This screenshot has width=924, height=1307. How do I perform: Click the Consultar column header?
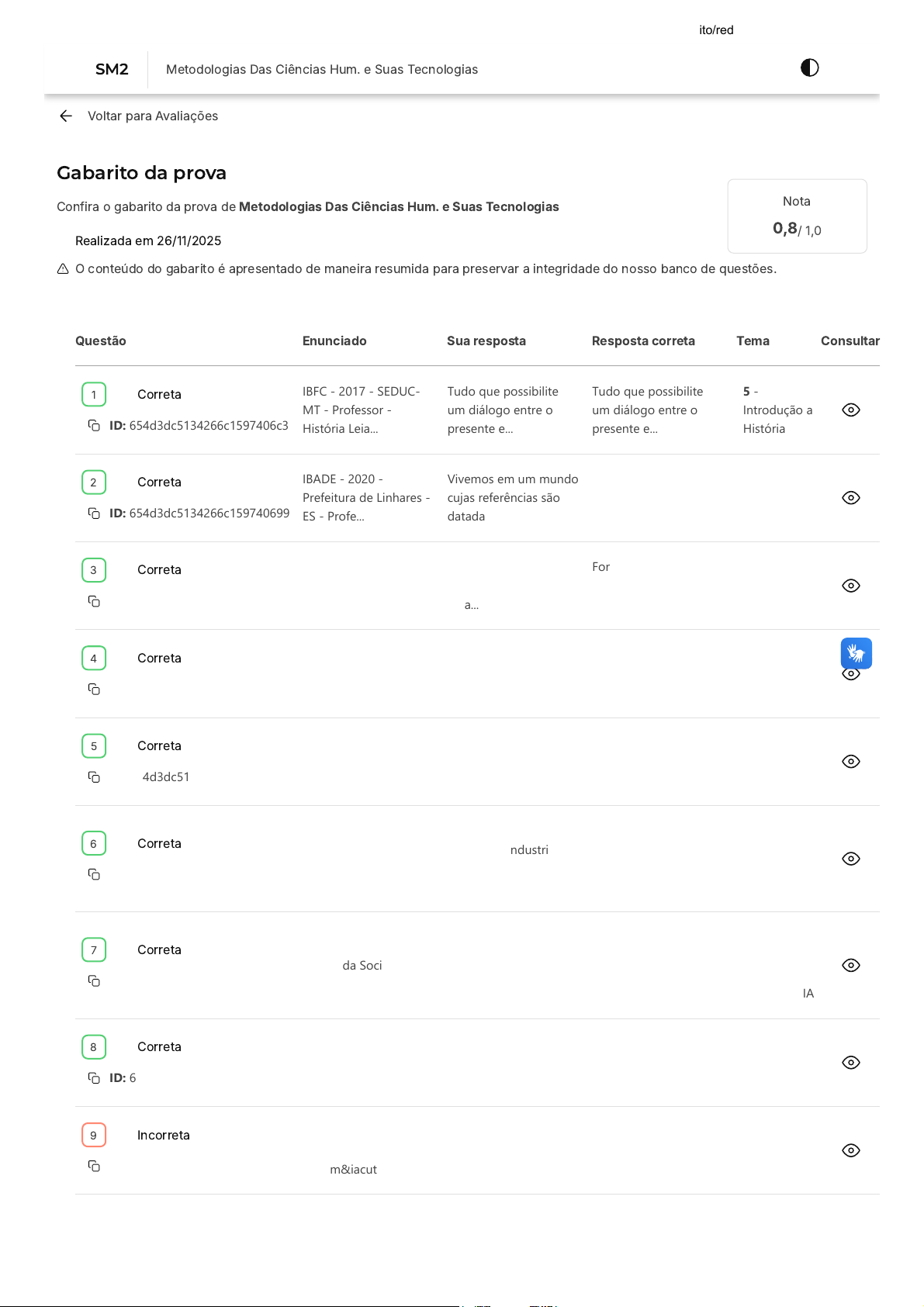[x=850, y=341]
